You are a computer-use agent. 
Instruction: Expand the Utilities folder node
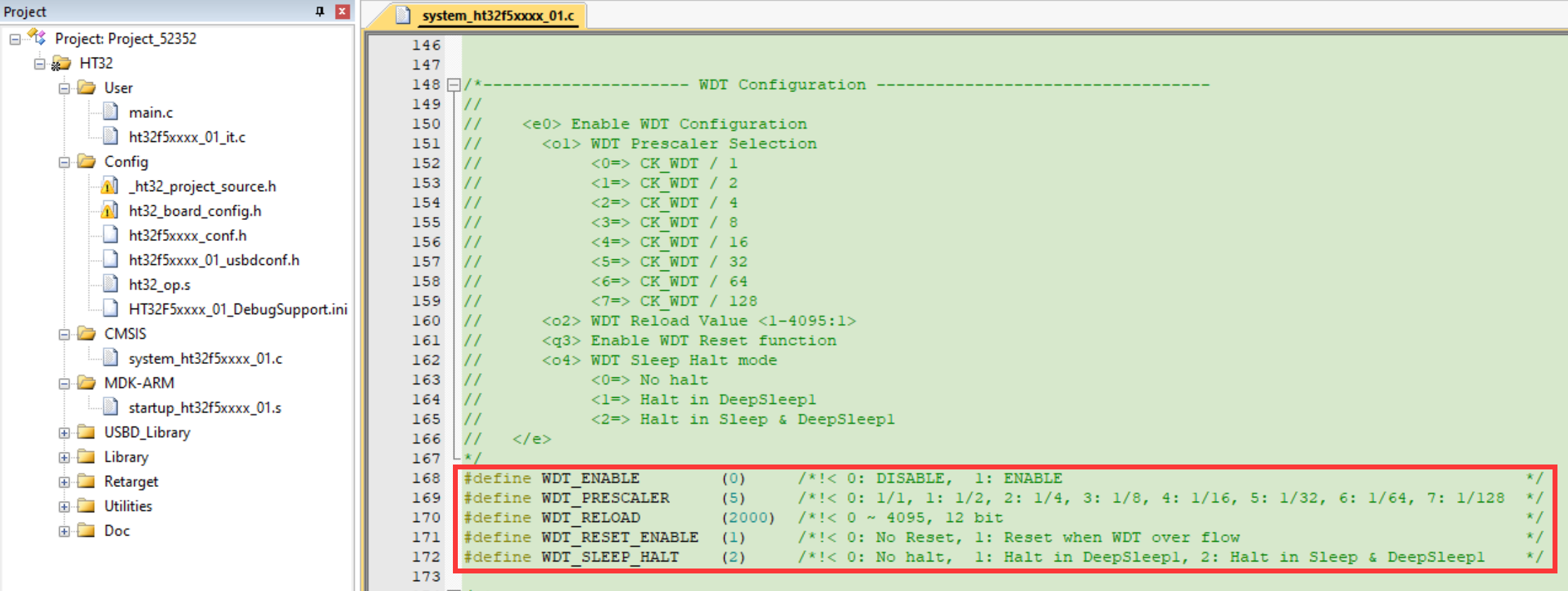click(x=65, y=507)
